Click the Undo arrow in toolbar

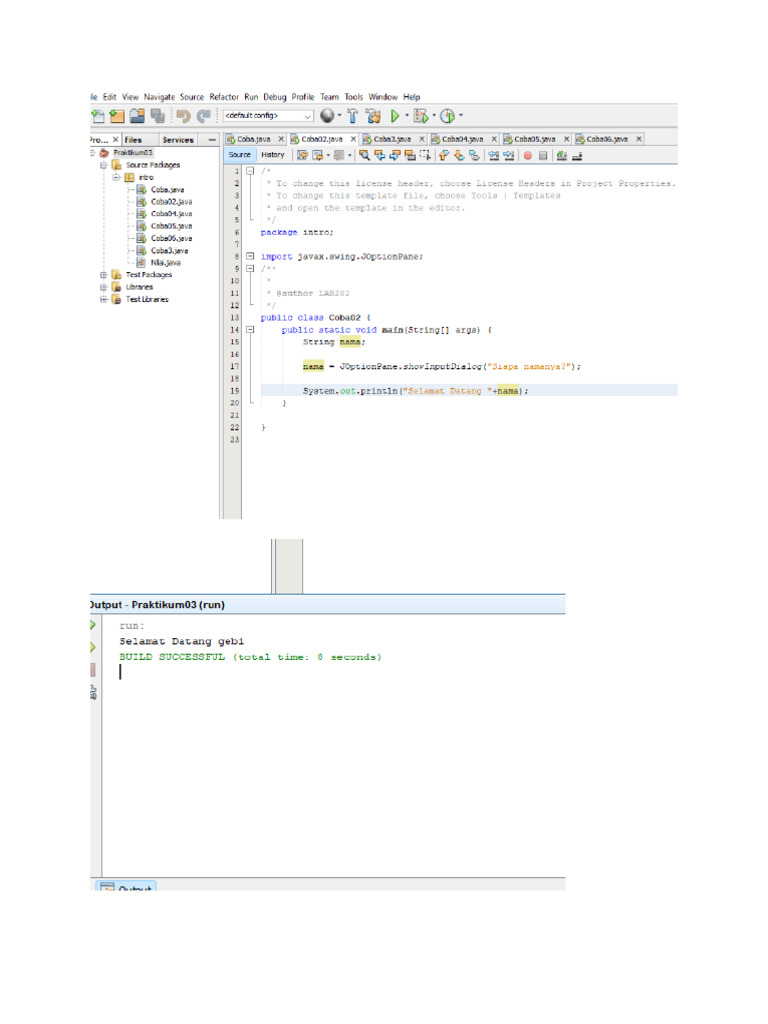coord(184,116)
